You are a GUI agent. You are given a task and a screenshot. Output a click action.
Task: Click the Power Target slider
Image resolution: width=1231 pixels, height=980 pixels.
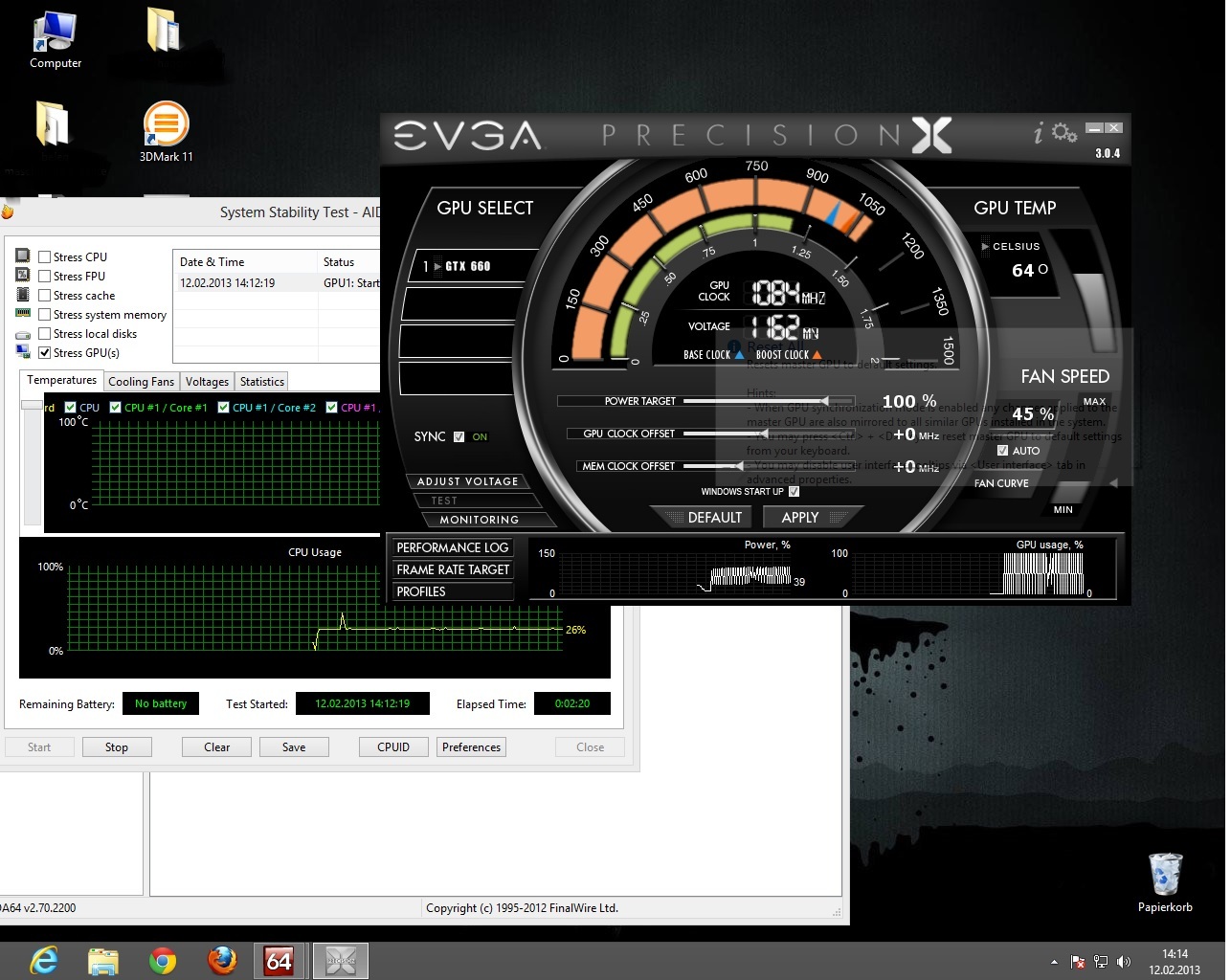pyautogui.click(x=770, y=401)
